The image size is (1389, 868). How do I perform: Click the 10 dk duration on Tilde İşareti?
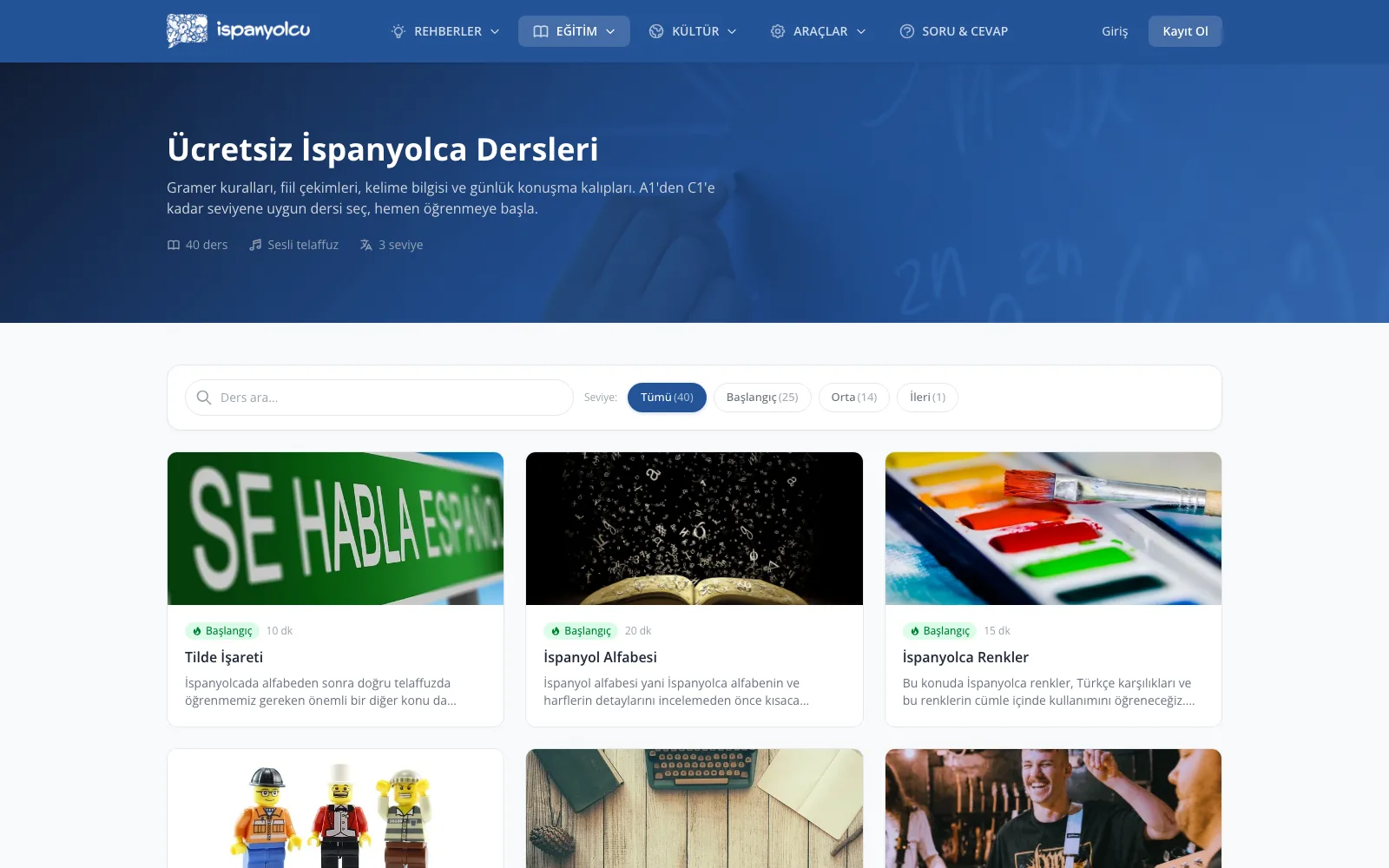(x=280, y=631)
